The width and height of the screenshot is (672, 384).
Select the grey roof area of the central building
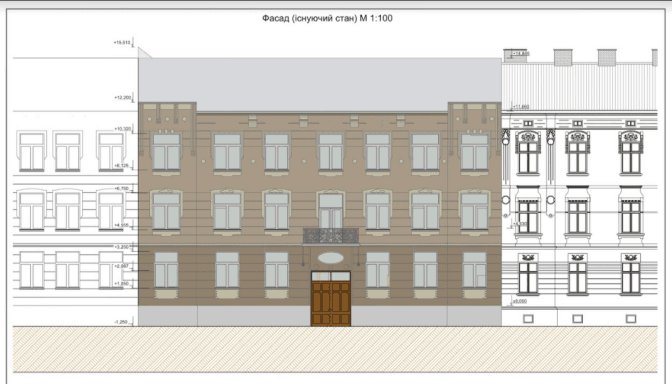(320, 84)
